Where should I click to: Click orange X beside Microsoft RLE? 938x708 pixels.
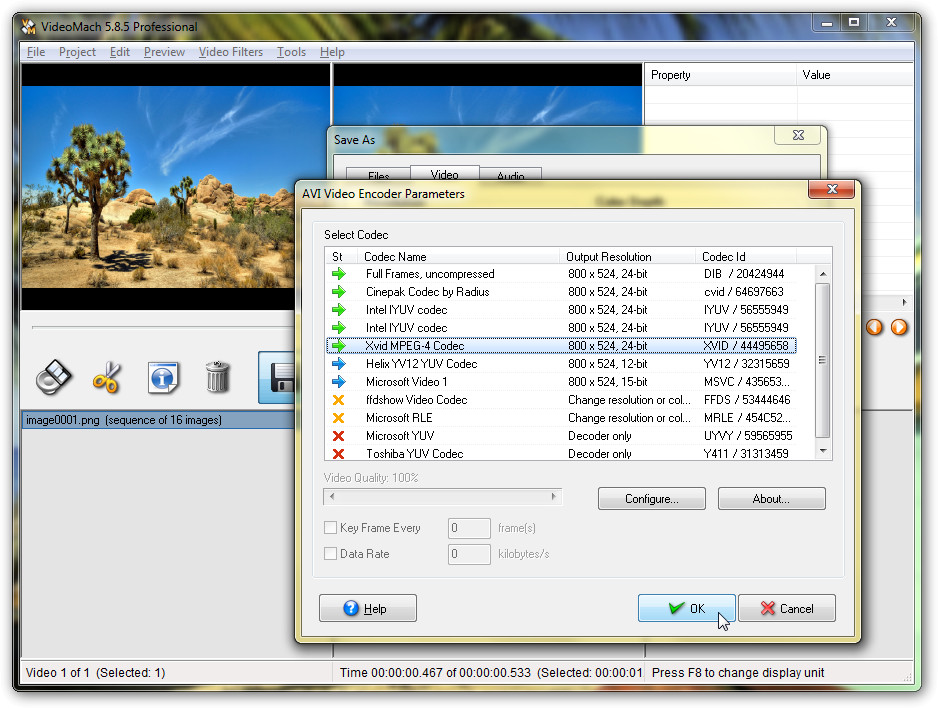(x=339, y=417)
